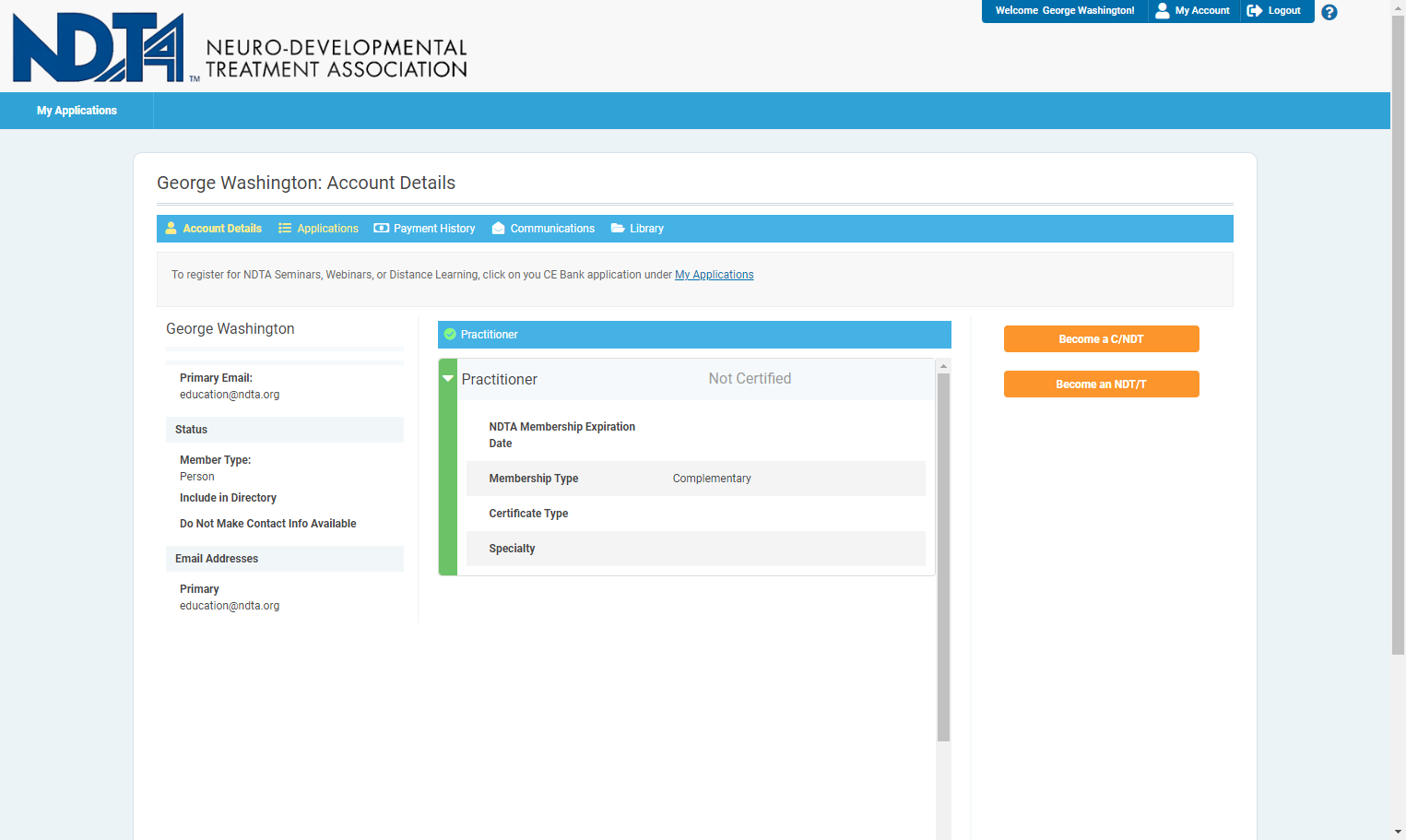Click the Practitioner panel scroll-up arrow
Viewport: 1406px width, 840px height.
pos(943,366)
